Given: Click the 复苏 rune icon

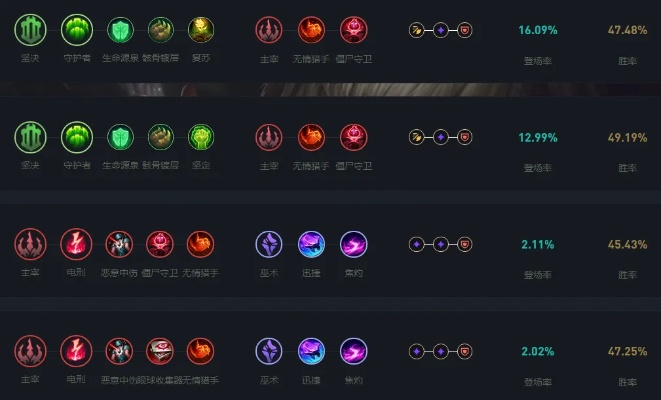Looking at the screenshot, I should pos(200,30).
